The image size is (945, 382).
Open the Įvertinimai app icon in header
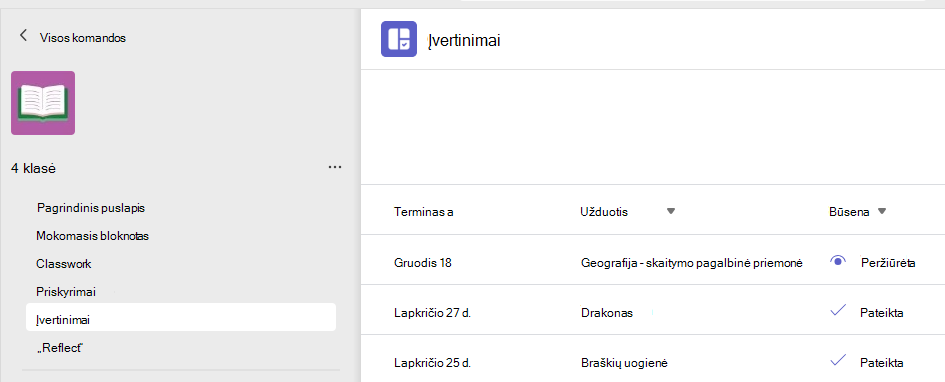(399, 39)
